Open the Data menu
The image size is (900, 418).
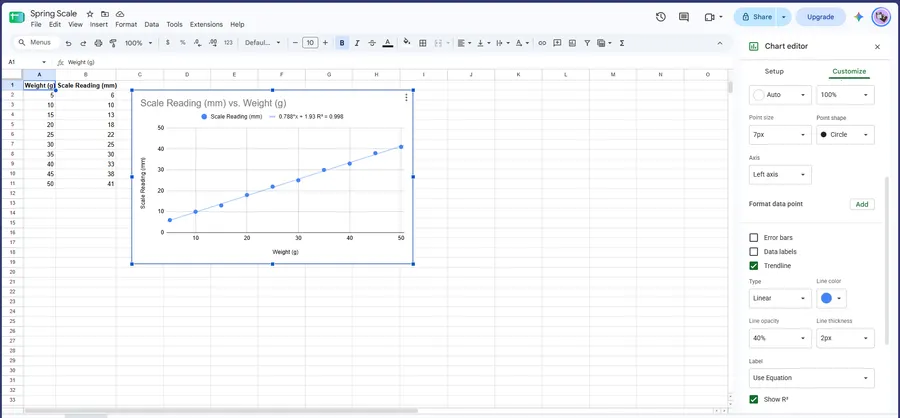pos(152,25)
